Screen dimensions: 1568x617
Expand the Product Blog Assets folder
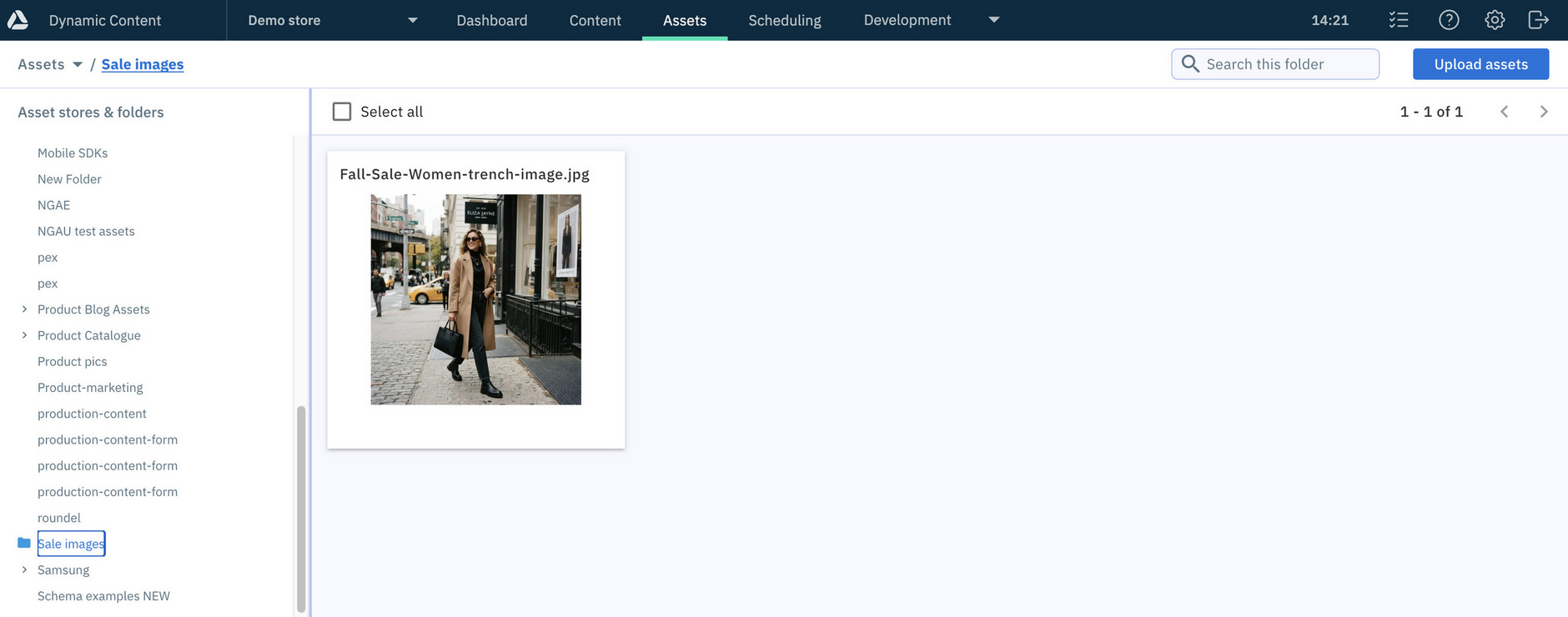click(x=24, y=309)
